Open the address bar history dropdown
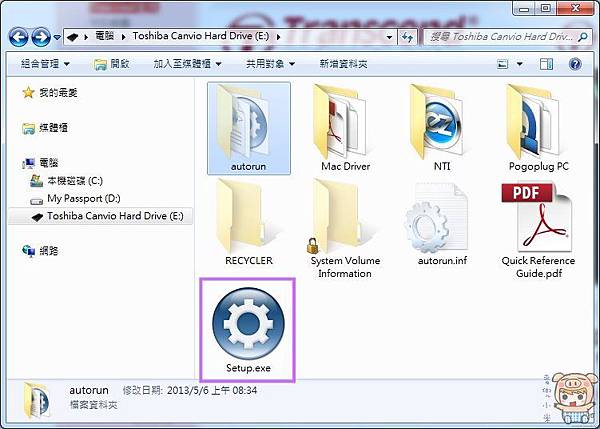The image size is (600, 429). (389, 37)
